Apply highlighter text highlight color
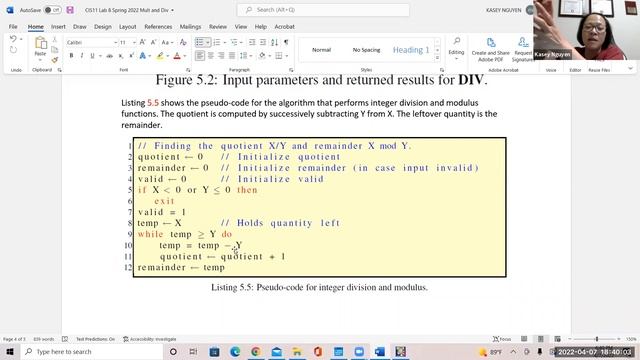Image resolution: width=640 pixels, height=360 pixels. click(160, 56)
